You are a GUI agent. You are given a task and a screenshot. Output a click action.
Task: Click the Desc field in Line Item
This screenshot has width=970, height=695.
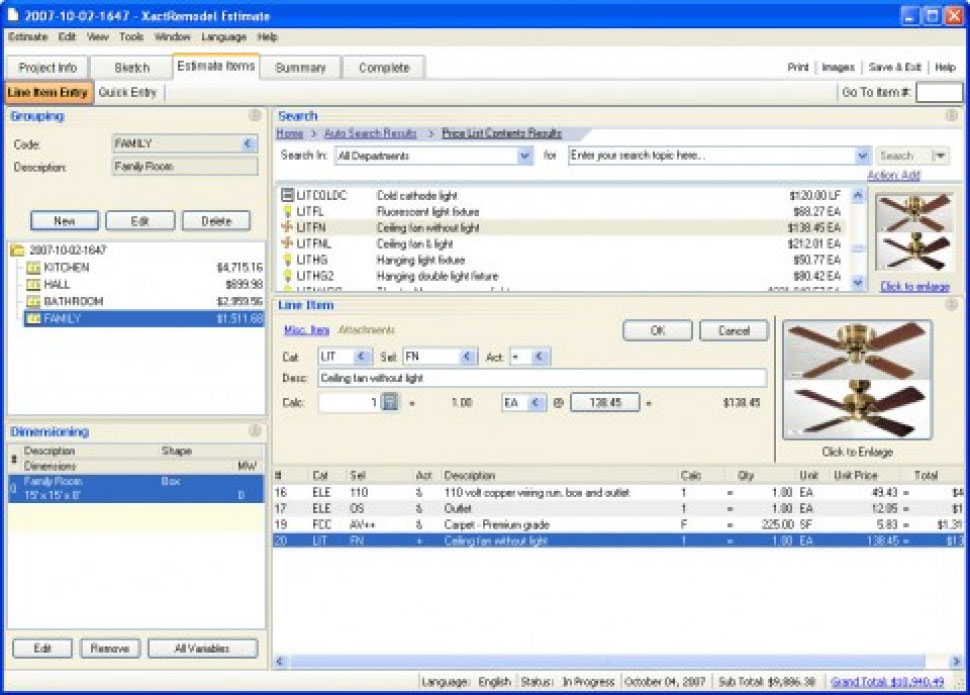pyautogui.click(x=542, y=378)
